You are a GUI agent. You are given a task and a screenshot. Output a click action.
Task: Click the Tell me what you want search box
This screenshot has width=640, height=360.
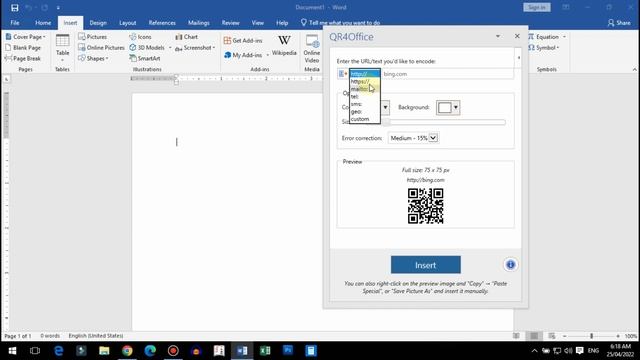pos(340,23)
